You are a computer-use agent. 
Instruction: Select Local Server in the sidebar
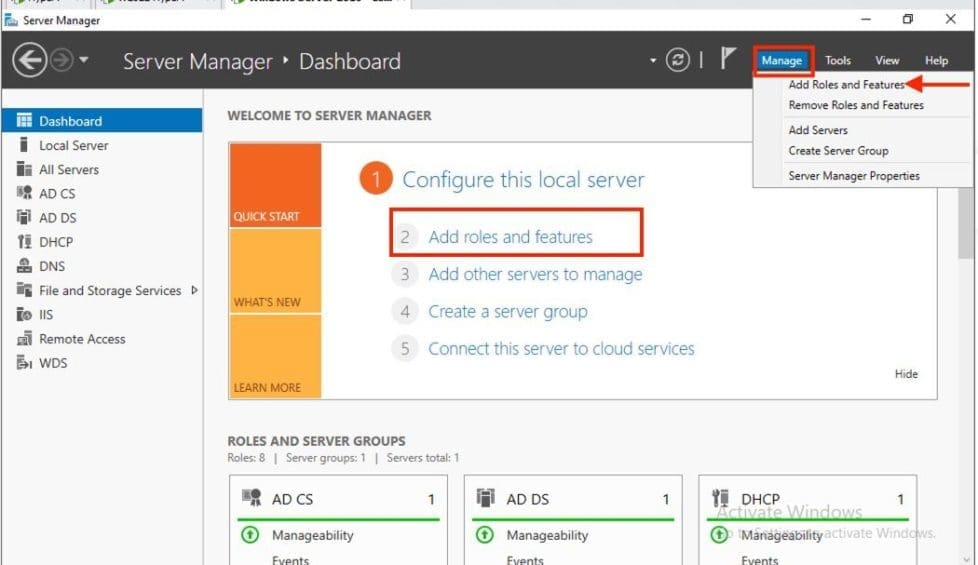click(x=73, y=145)
